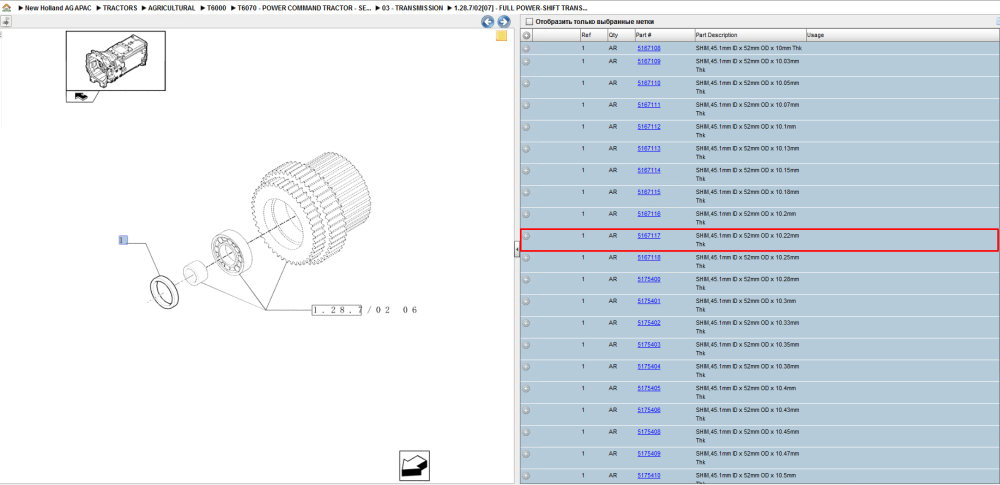
Task: Add part 5175403 using its row plus icon
Action: click(526, 345)
